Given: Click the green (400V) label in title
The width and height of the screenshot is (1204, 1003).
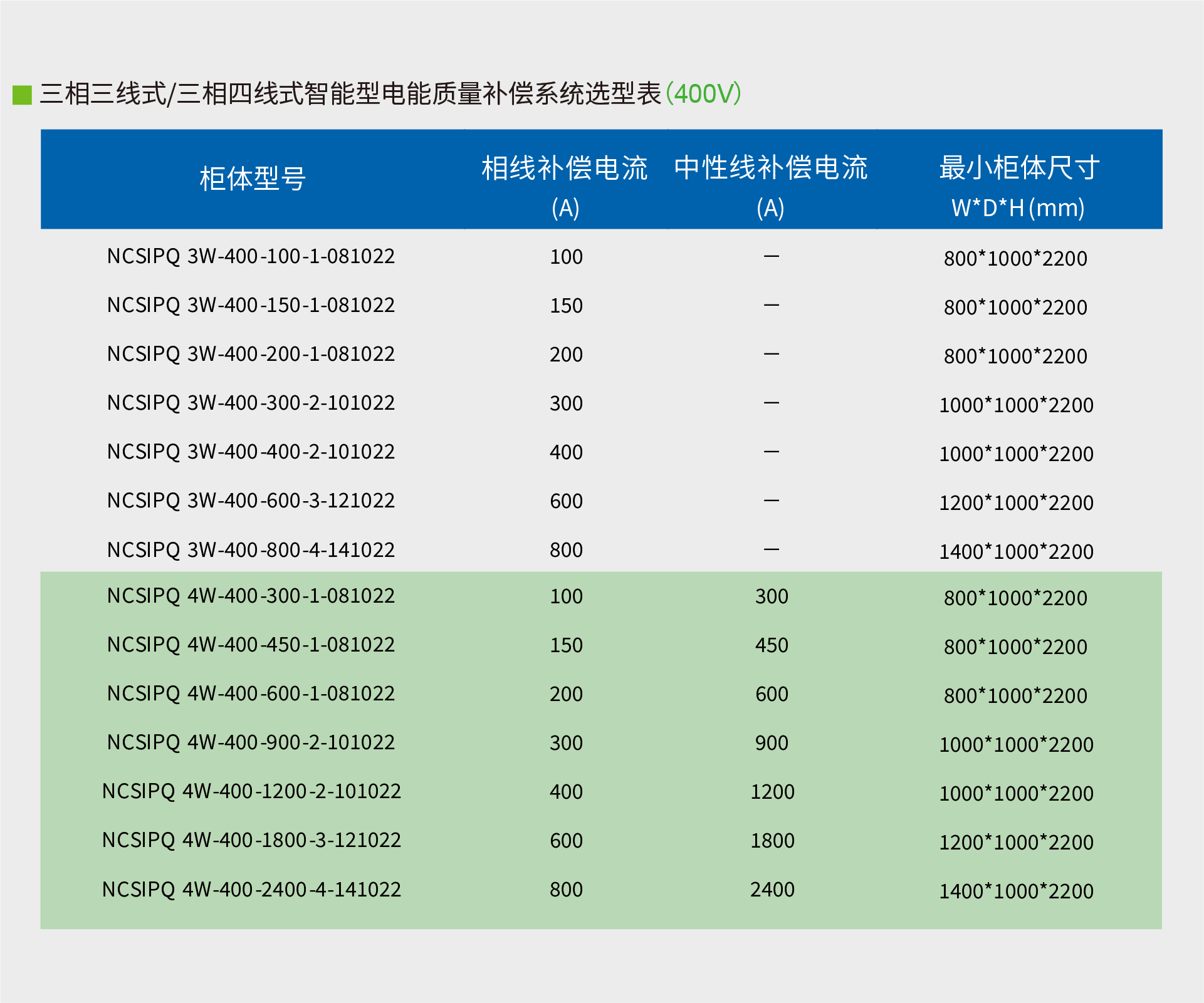Looking at the screenshot, I should [x=703, y=94].
